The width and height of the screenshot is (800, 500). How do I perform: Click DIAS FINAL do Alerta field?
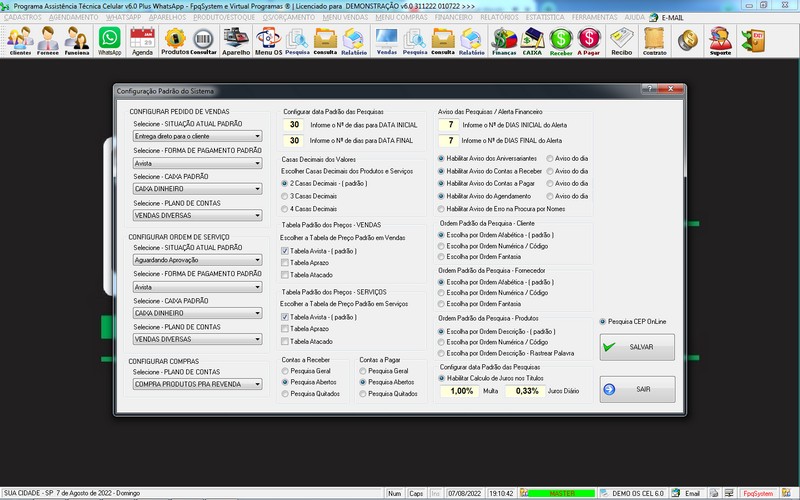pyautogui.click(x=449, y=140)
